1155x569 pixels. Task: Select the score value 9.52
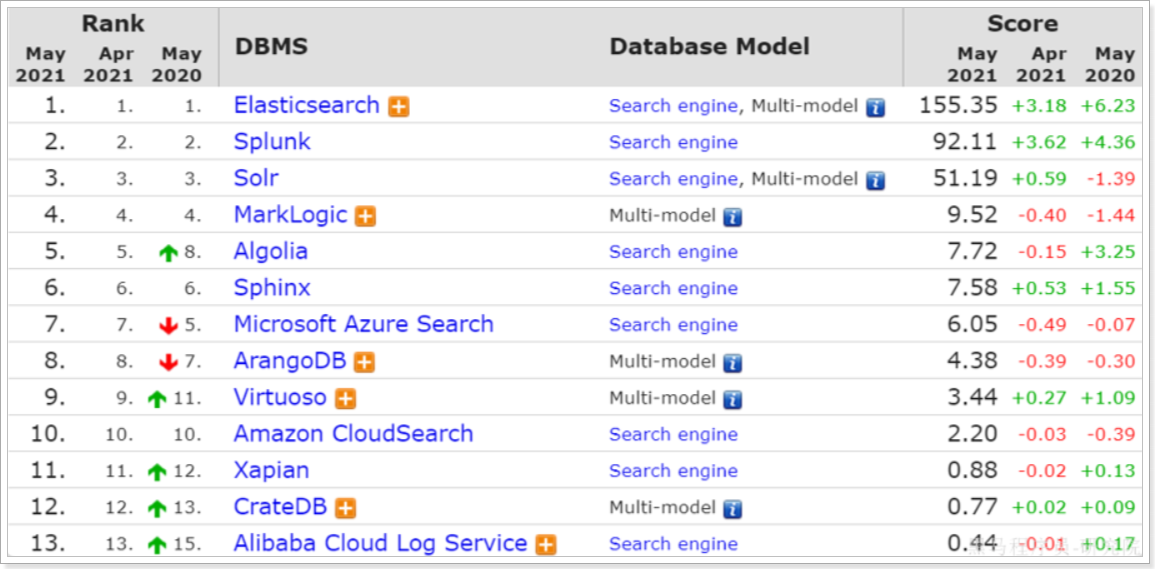pos(970,215)
